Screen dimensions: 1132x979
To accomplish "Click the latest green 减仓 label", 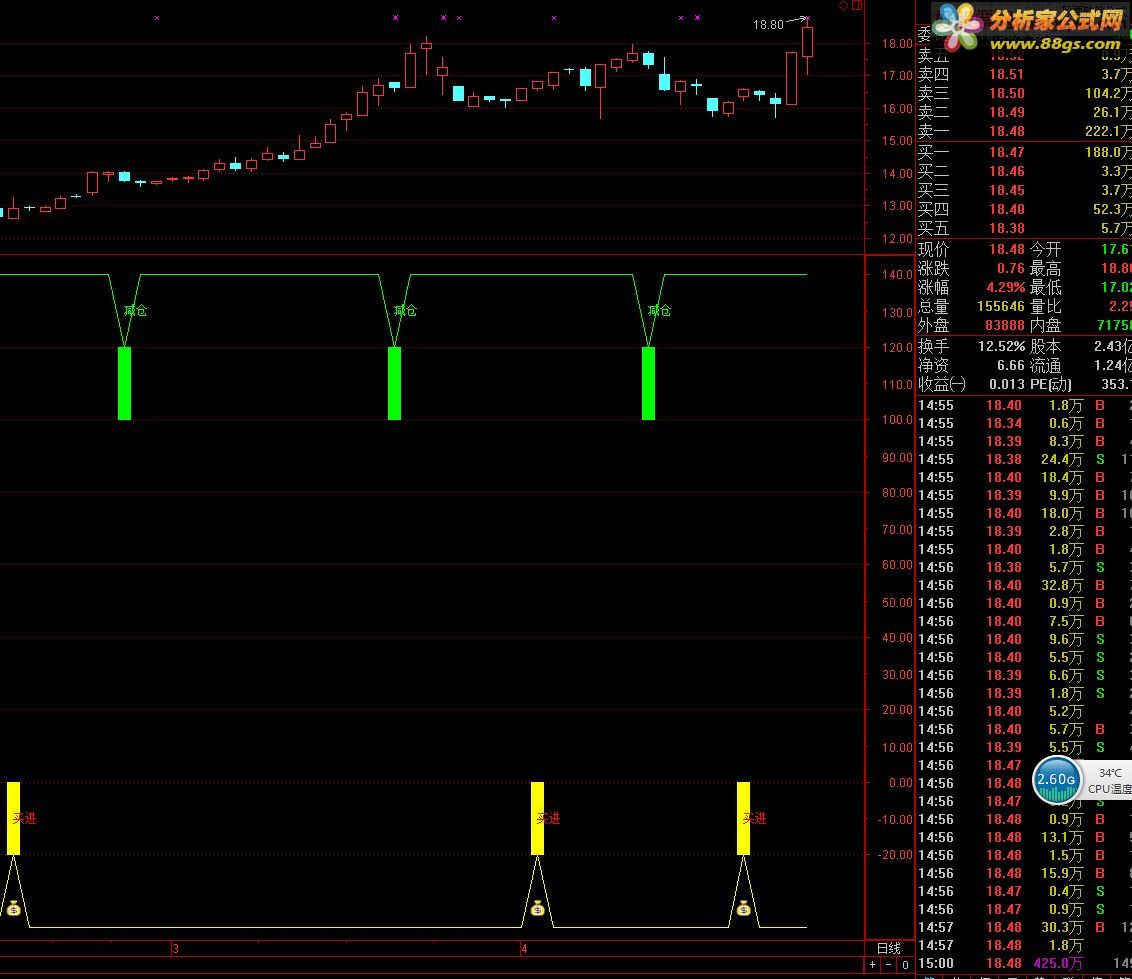I will pos(659,310).
